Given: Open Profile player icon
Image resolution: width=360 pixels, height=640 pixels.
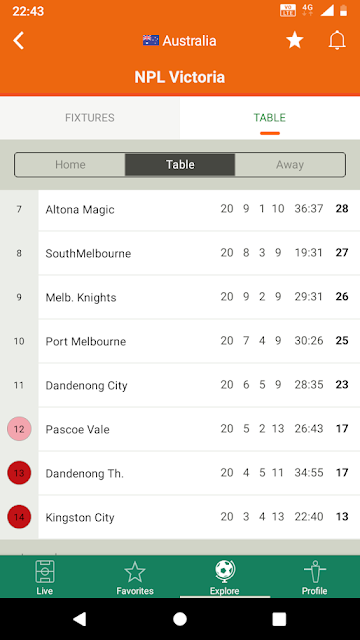Looking at the screenshot, I should tap(314, 571).
